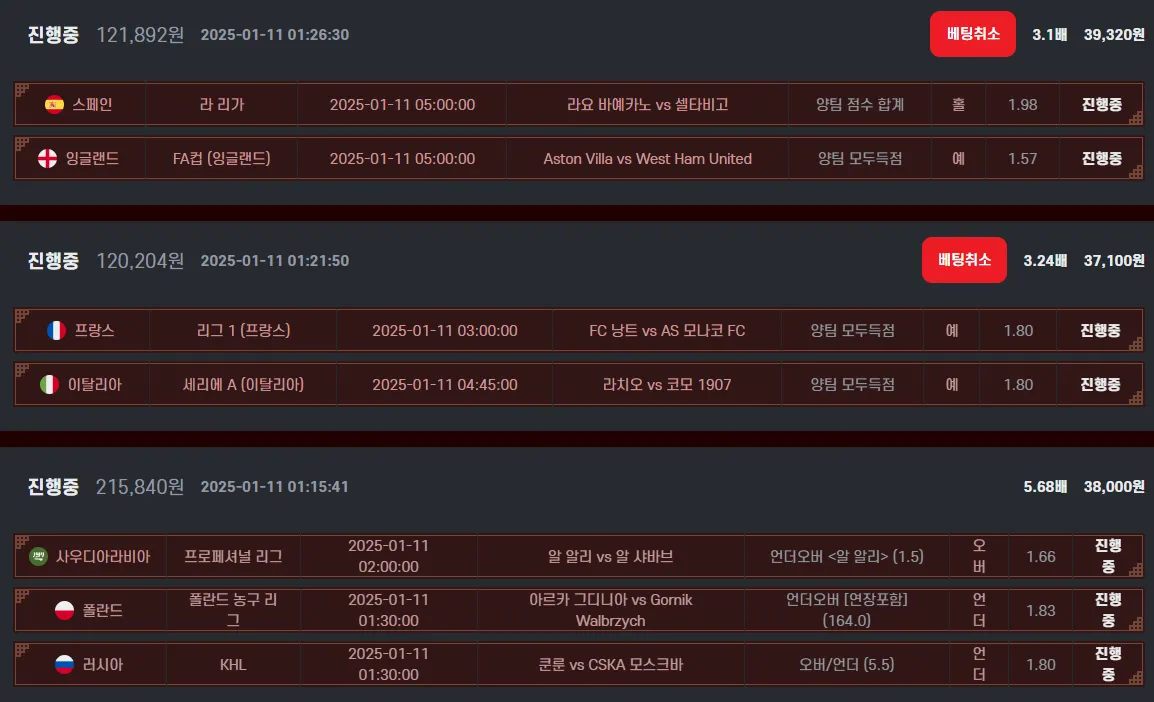Click the 라 리가 league name
This screenshot has width=1154, height=702.
[222, 104]
